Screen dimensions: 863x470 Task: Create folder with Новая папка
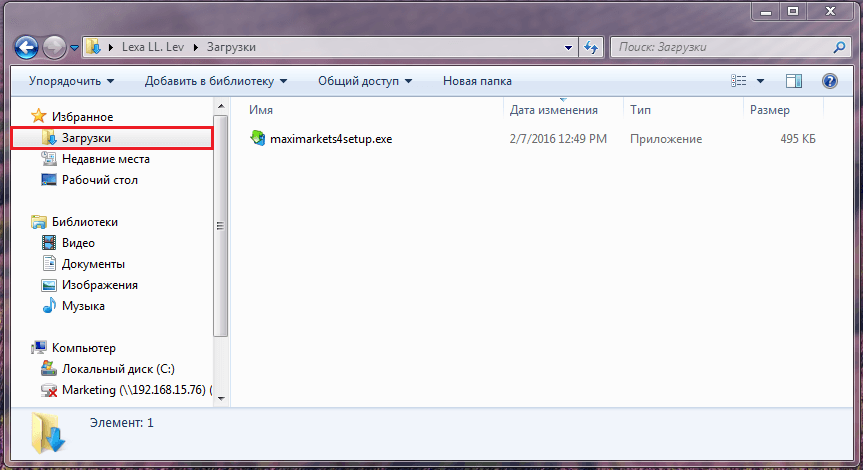(477, 81)
